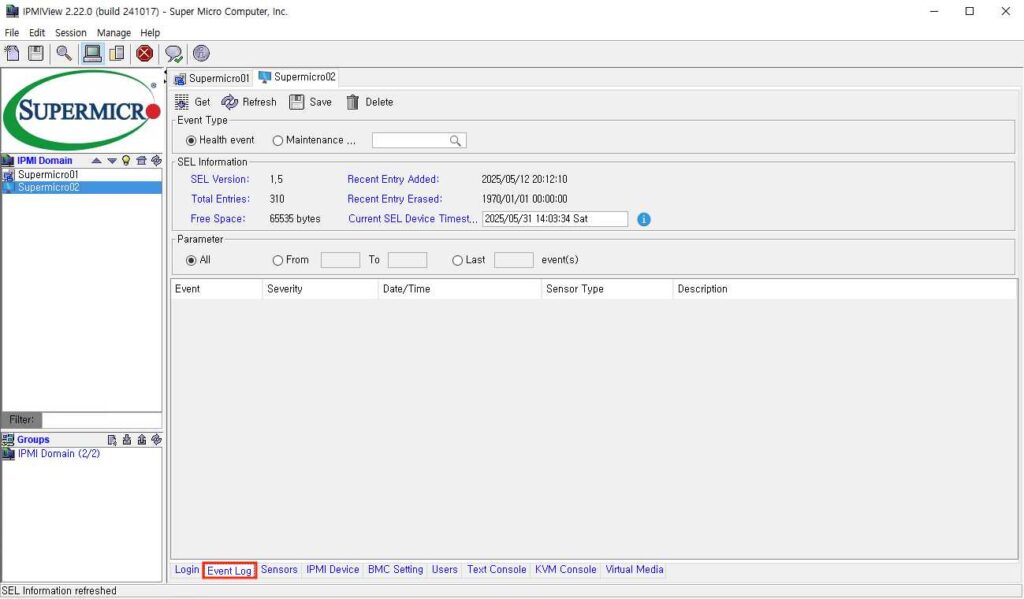
Task: Click the down arrow in IPMI Domain header
Action: [112, 161]
